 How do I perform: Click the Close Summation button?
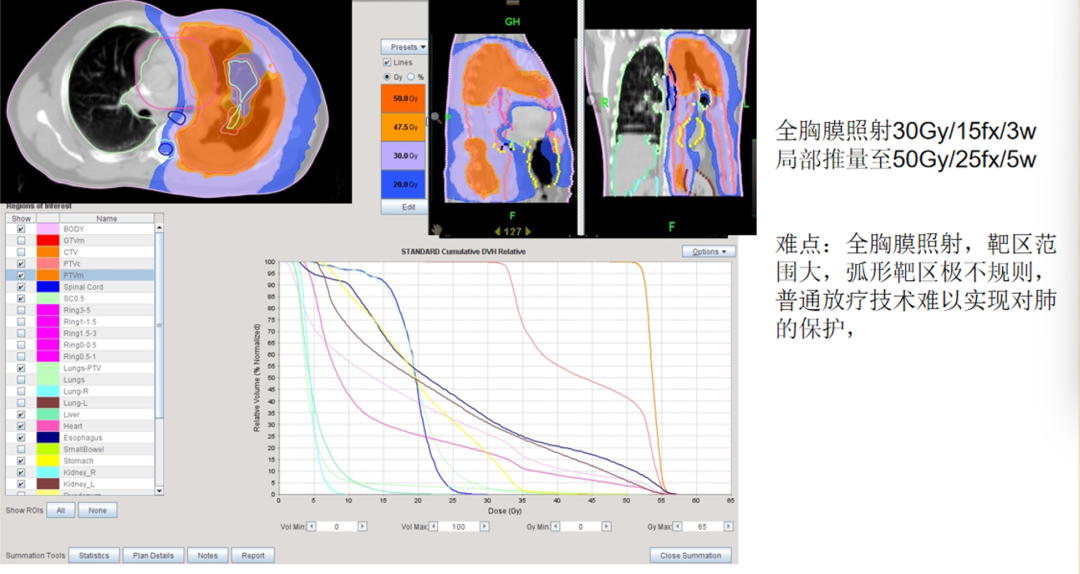point(691,555)
